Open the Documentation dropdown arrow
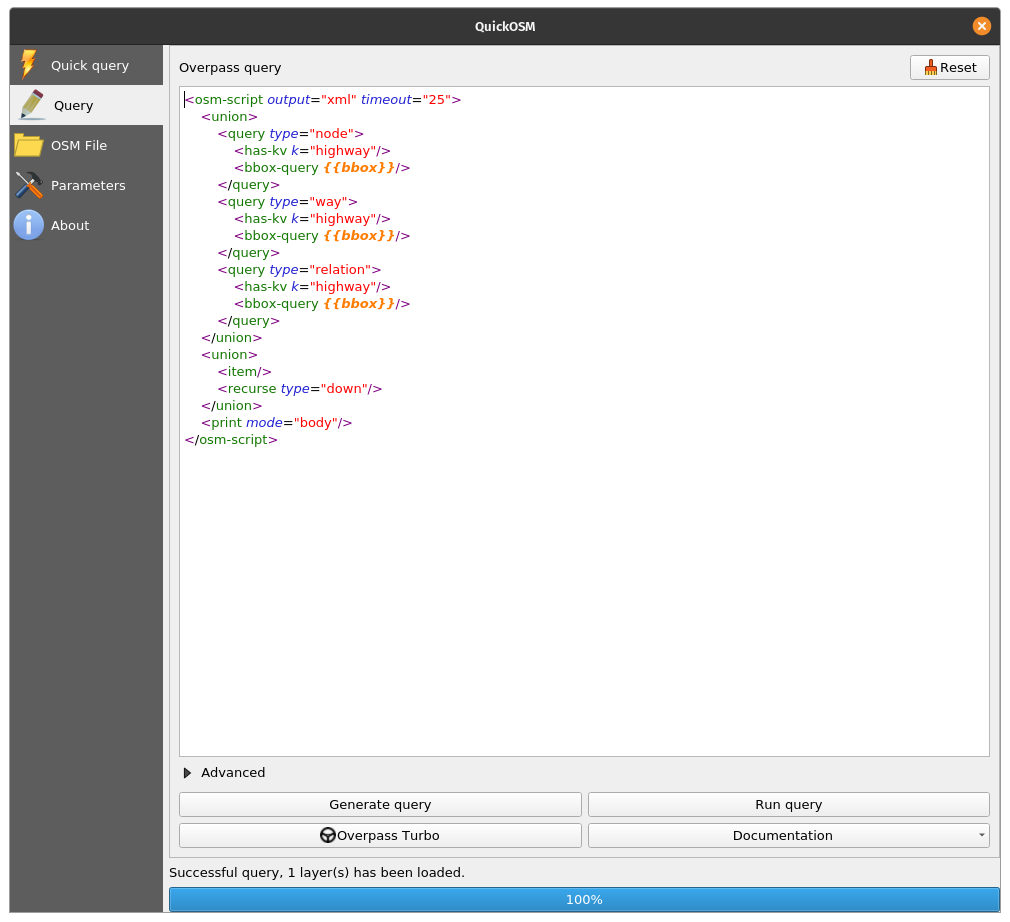The height and width of the screenshot is (922, 1010). tap(982, 835)
